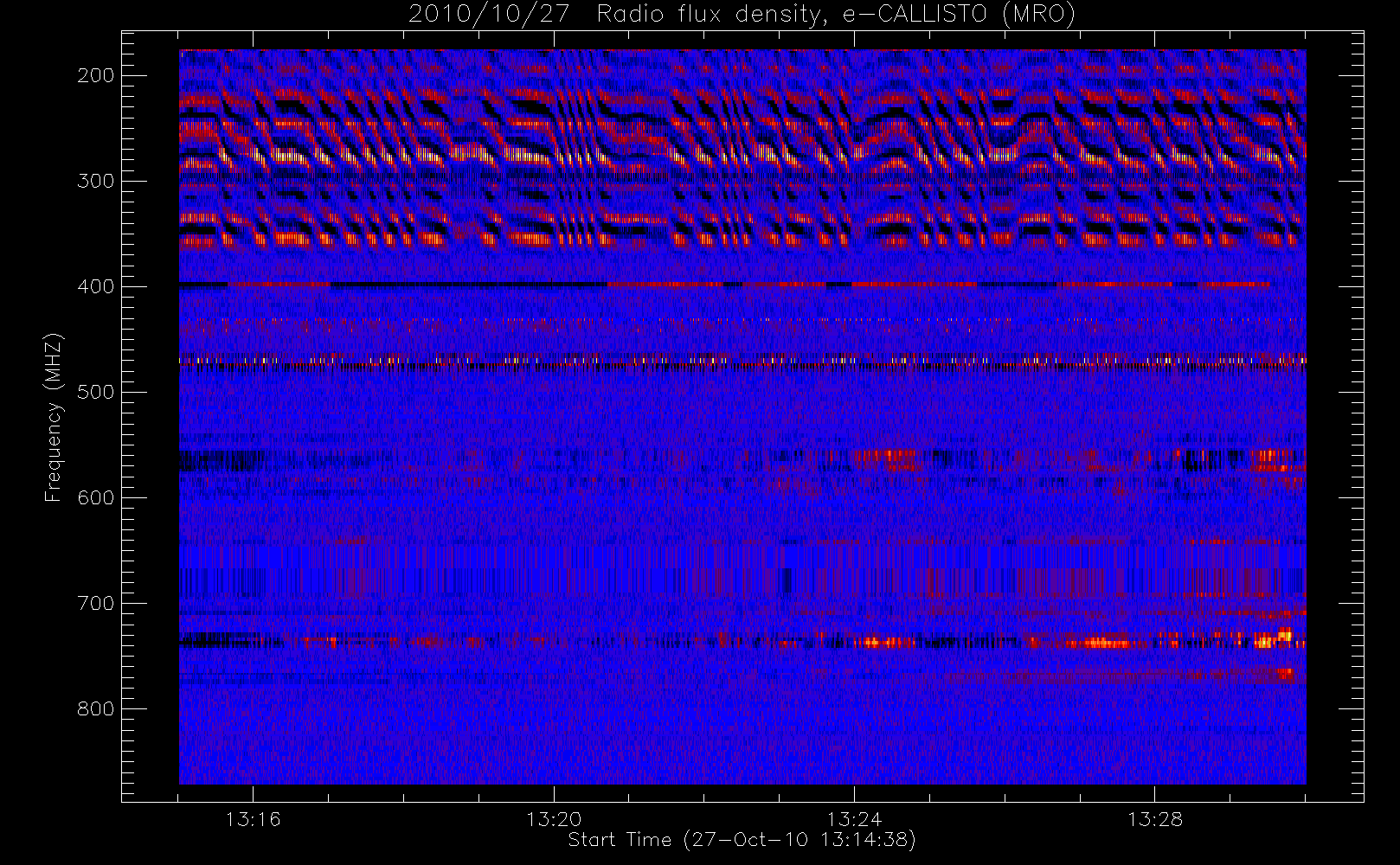Screen dimensions: 1400x865
Task: Click the 13:24 time tick label
Action: pyautogui.click(x=854, y=819)
